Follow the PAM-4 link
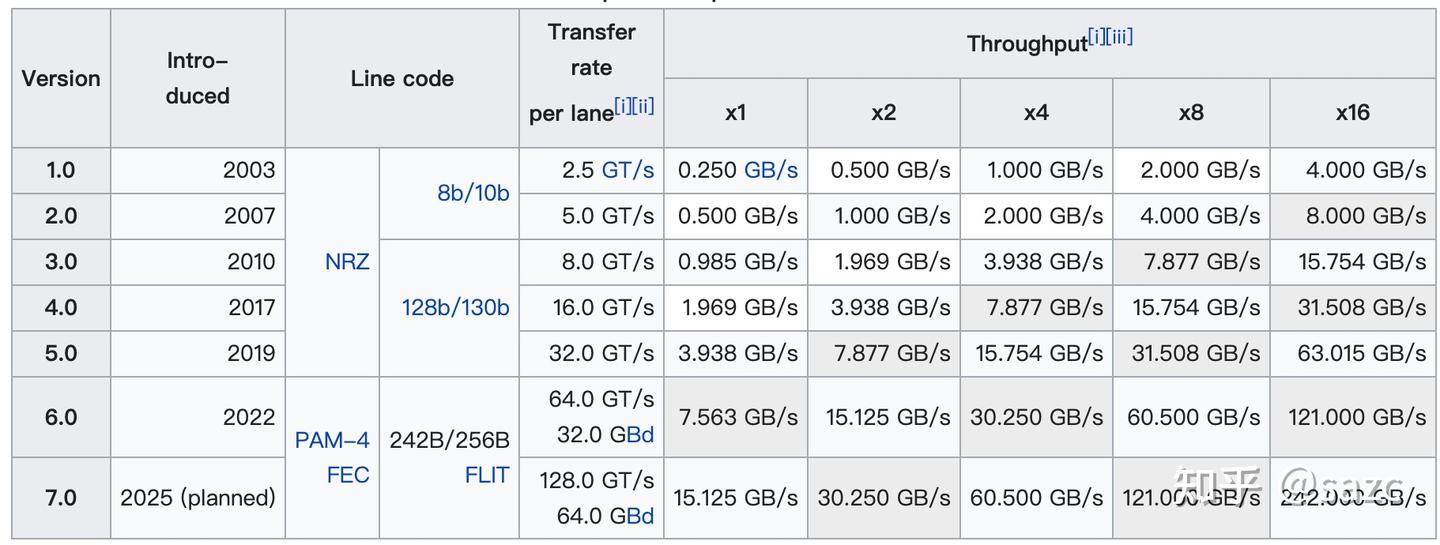Viewport: 1440px width, 545px height. pos(332,440)
